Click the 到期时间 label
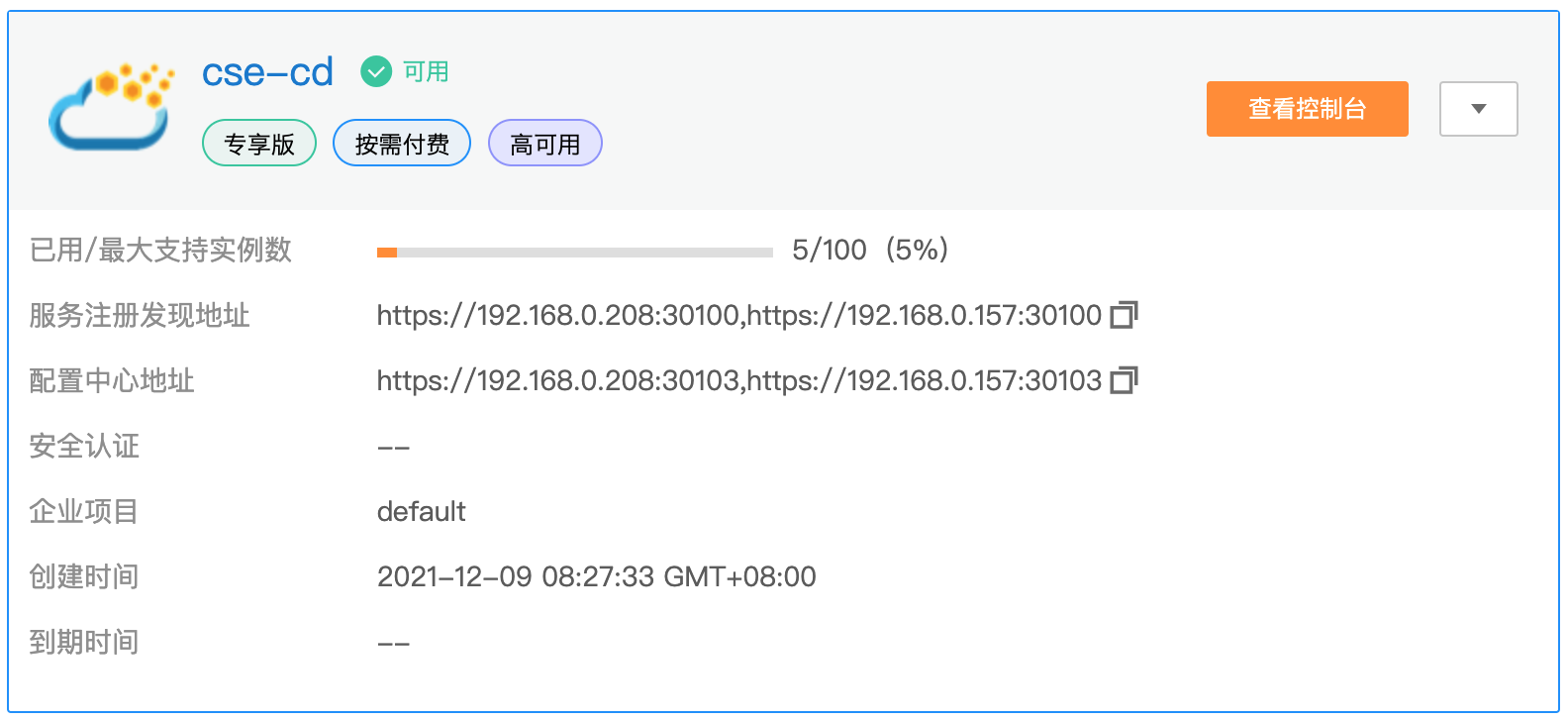The height and width of the screenshot is (721, 1568). point(84,642)
